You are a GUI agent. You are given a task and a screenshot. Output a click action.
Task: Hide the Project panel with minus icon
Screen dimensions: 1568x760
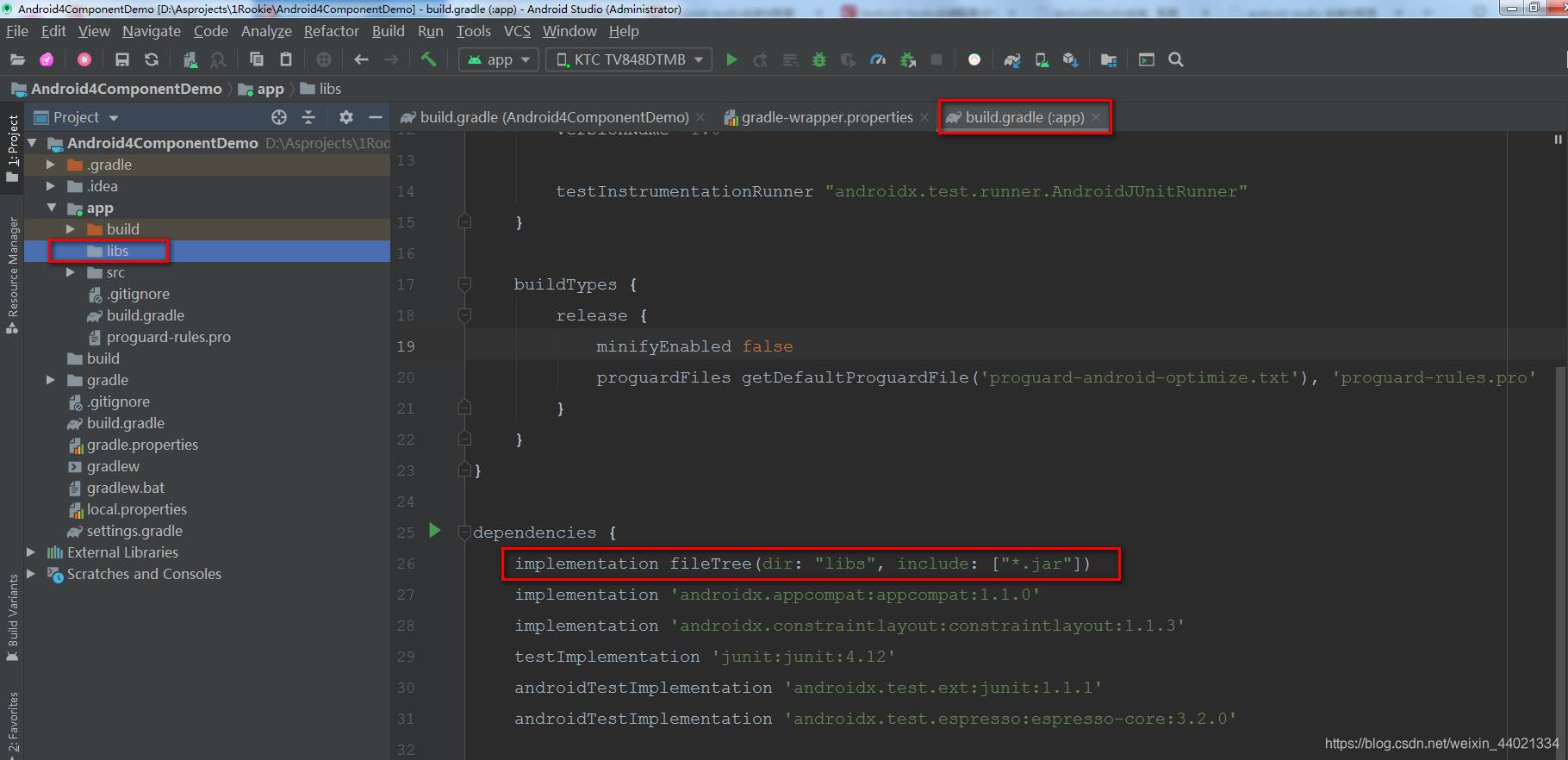click(375, 117)
